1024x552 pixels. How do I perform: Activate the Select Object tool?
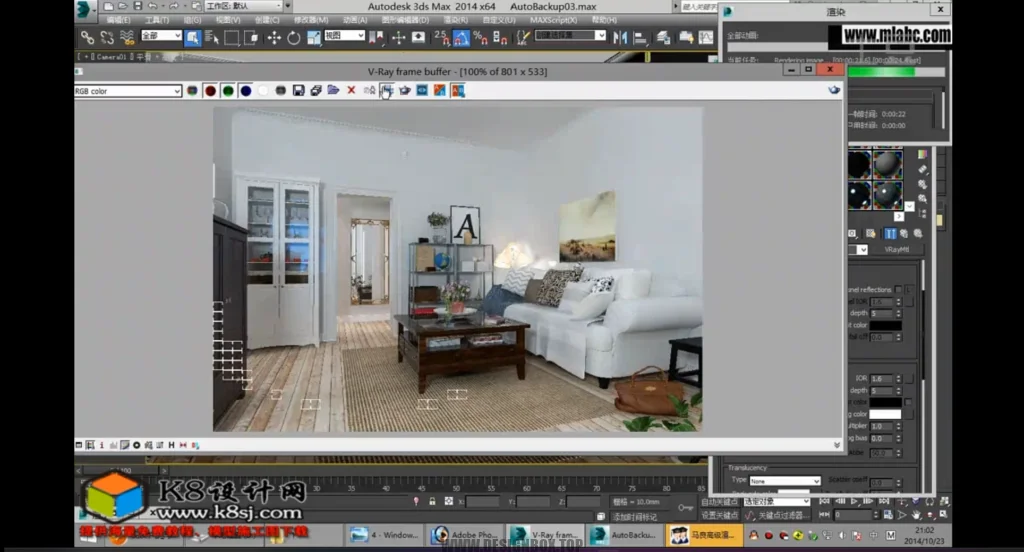coord(192,37)
